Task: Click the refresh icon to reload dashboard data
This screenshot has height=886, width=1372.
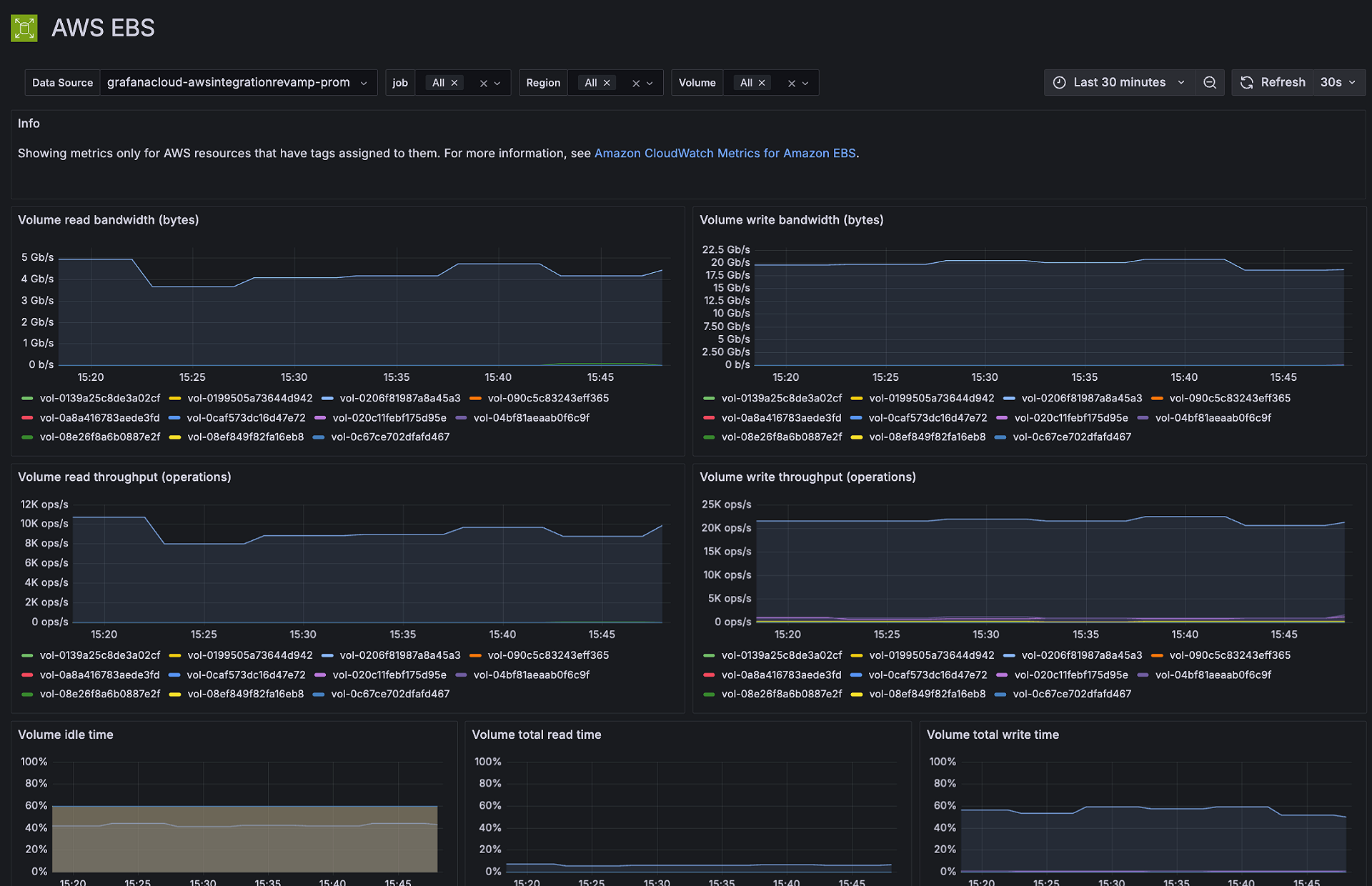Action: tap(1246, 82)
